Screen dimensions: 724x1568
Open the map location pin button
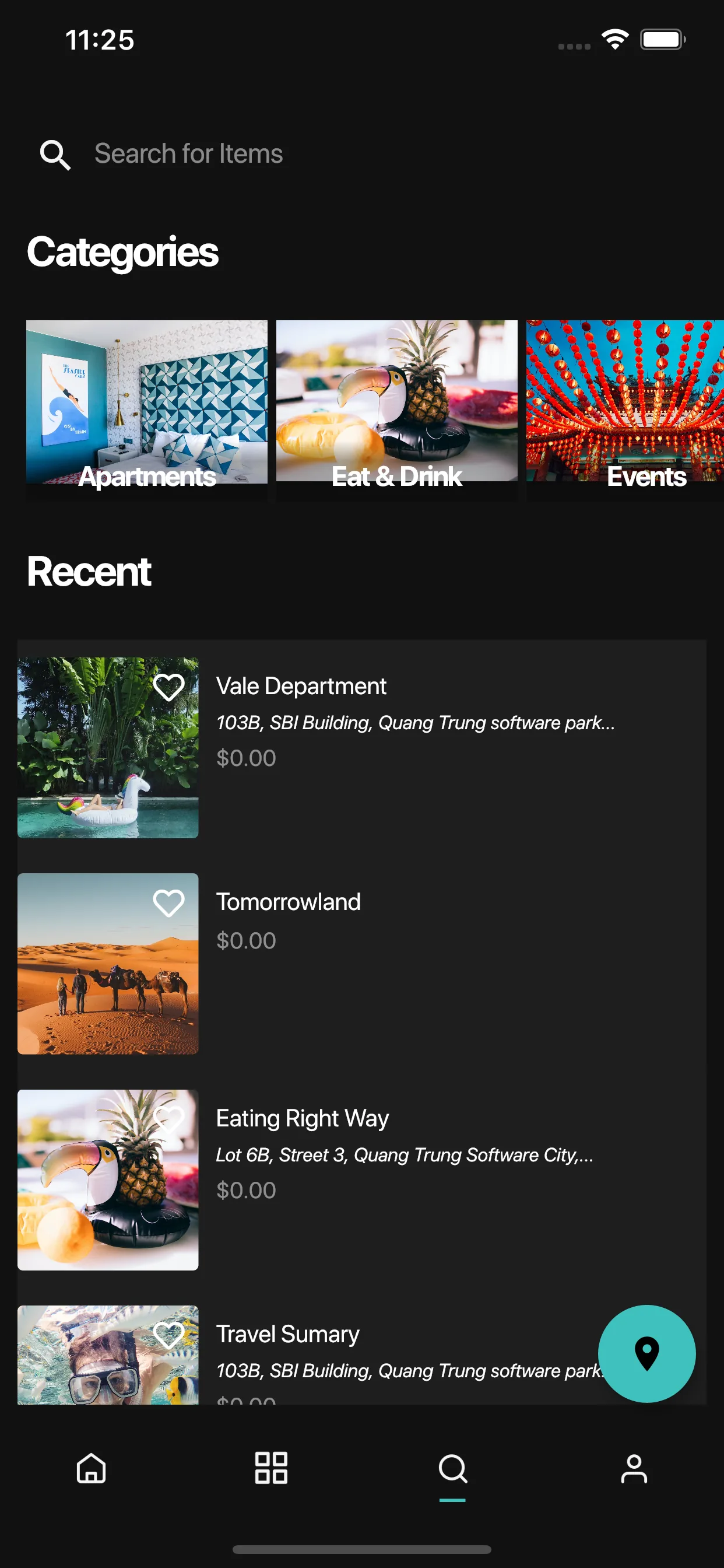click(646, 1353)
